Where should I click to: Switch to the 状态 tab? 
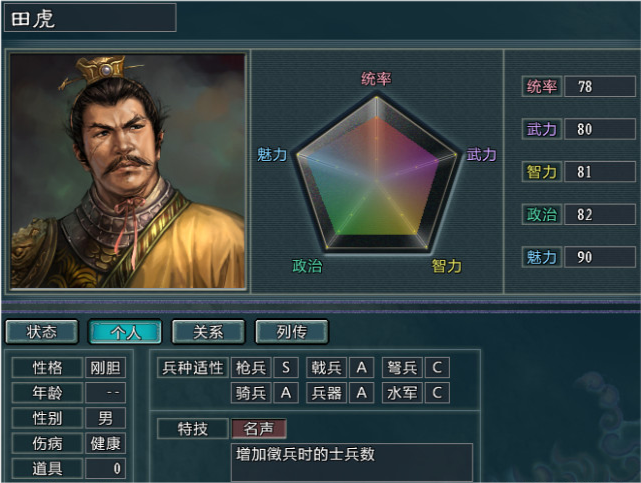(41, 332)
